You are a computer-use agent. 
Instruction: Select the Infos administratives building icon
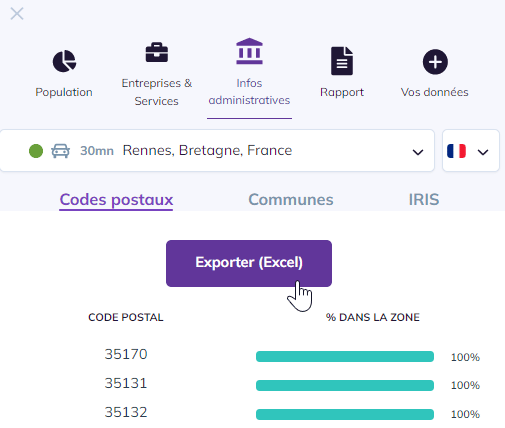tap(249, 51)
